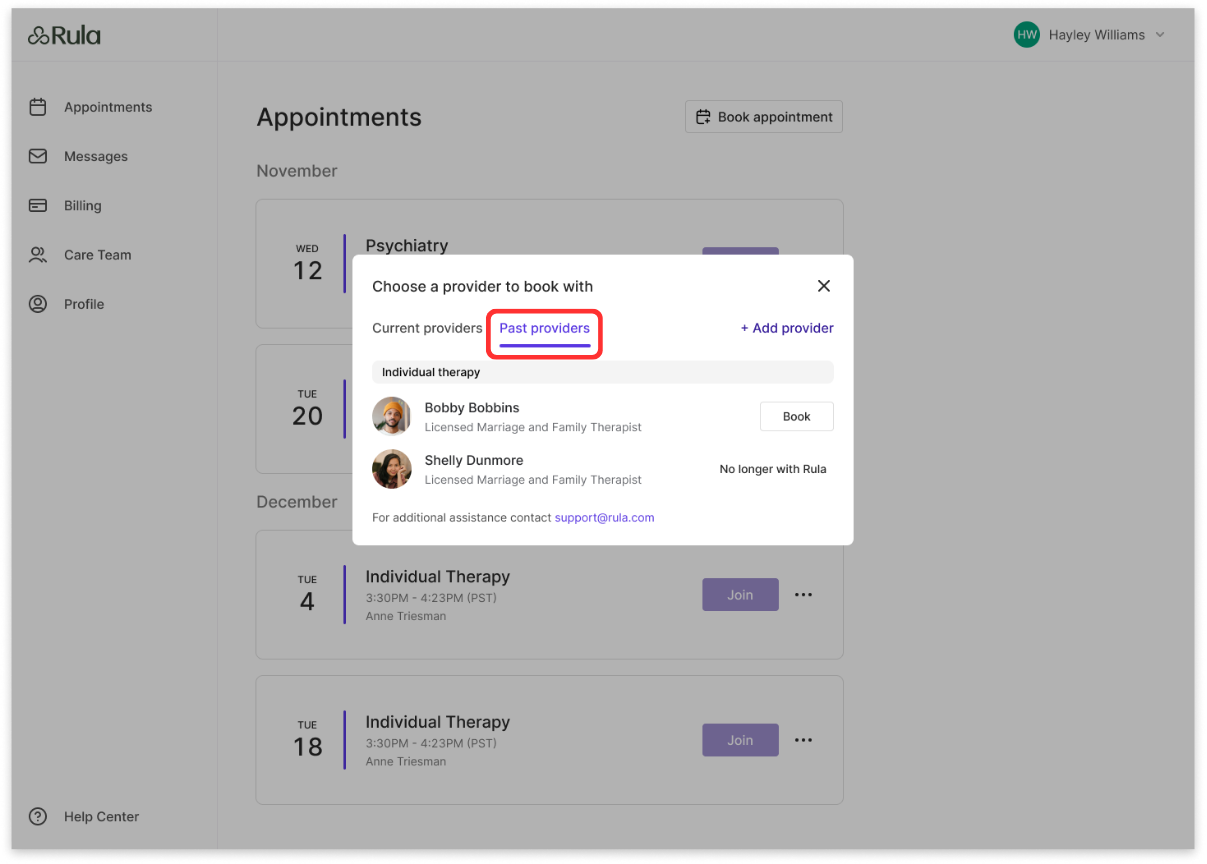The image size is (1207, 864).
Task: Open Profile person icon in sidebar
Action: pyautogui.click(x=38, y=304)
